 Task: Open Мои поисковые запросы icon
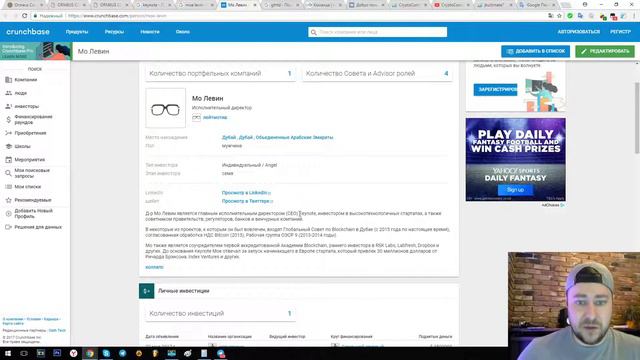[x=9, y=173]
